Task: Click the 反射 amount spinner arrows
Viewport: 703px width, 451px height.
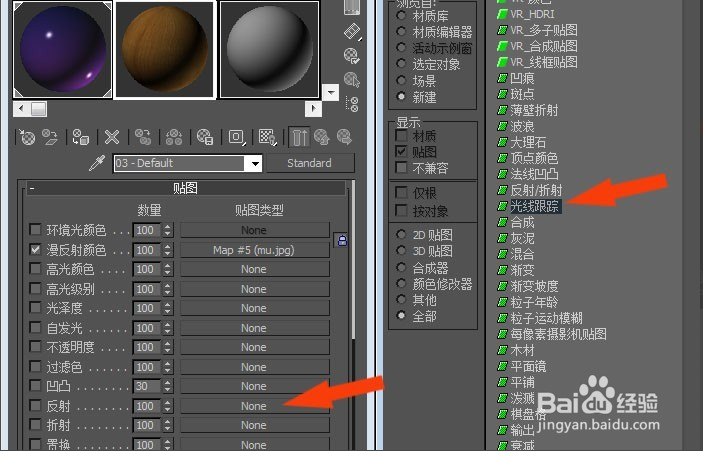Action: pyautogui.click(x=167, y=406)
